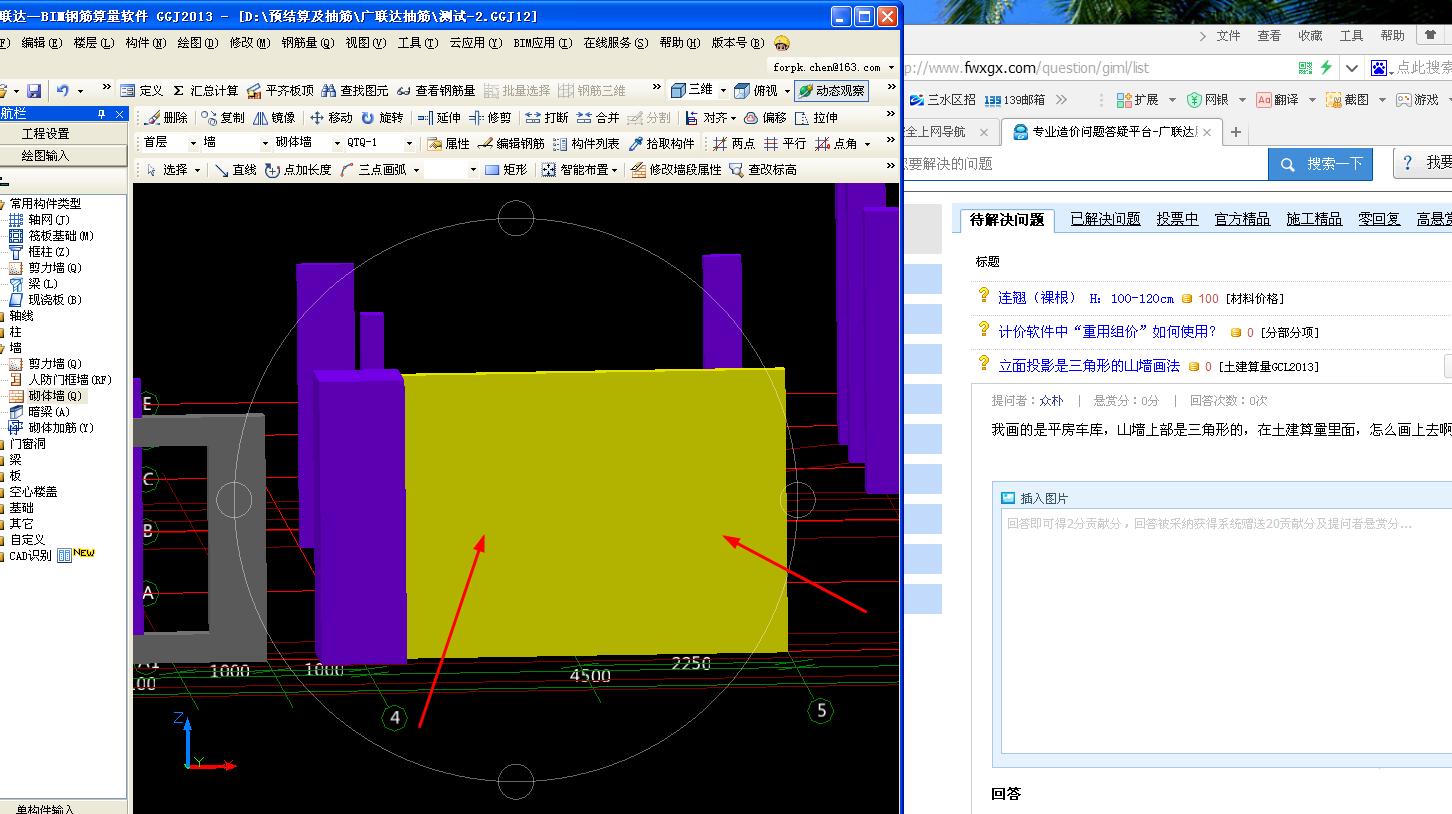This screenshot has height=814, width=1452.
Task: Open question link 计价软件中重用组价如何使用
Action: pos(1108,332)
